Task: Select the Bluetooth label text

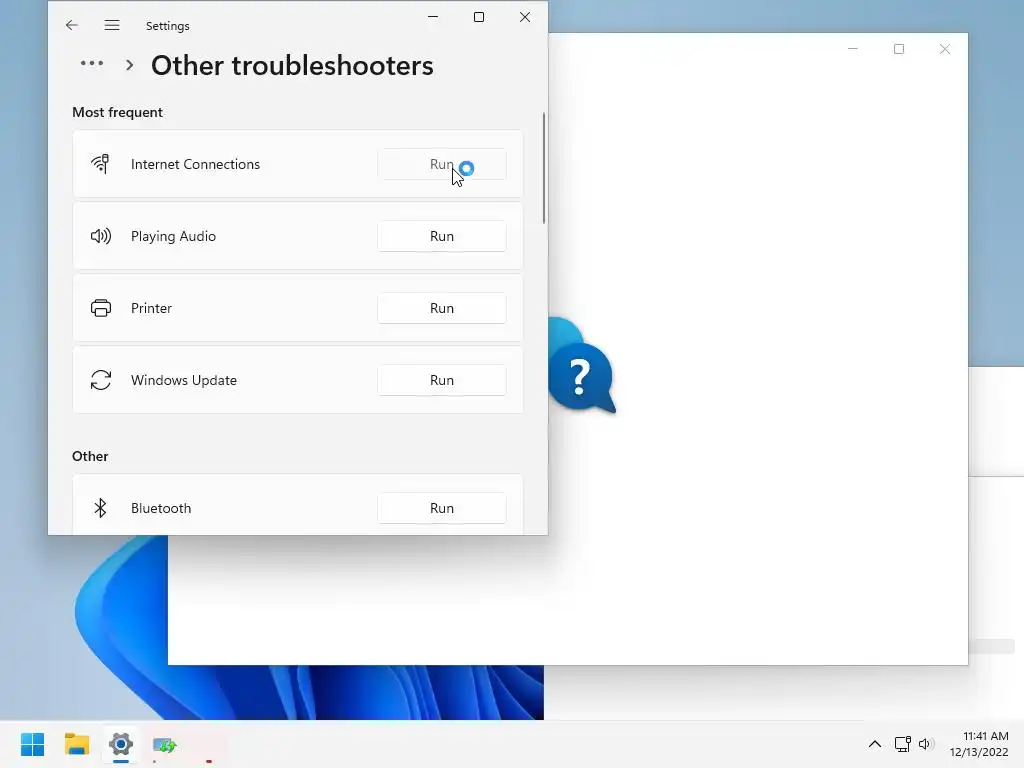Action: (x=161, y=507)
